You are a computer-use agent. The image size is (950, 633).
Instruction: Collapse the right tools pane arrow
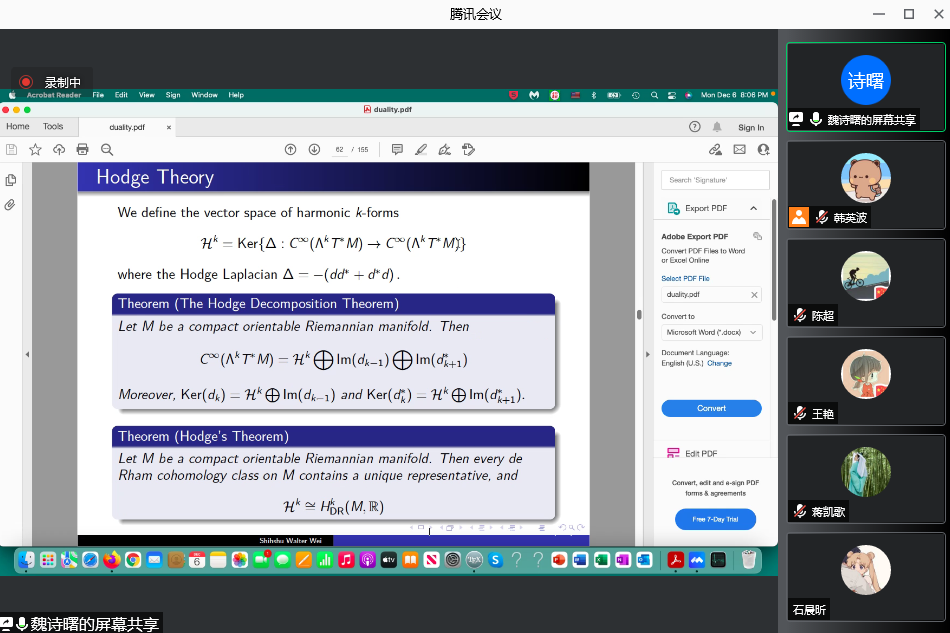639,314
